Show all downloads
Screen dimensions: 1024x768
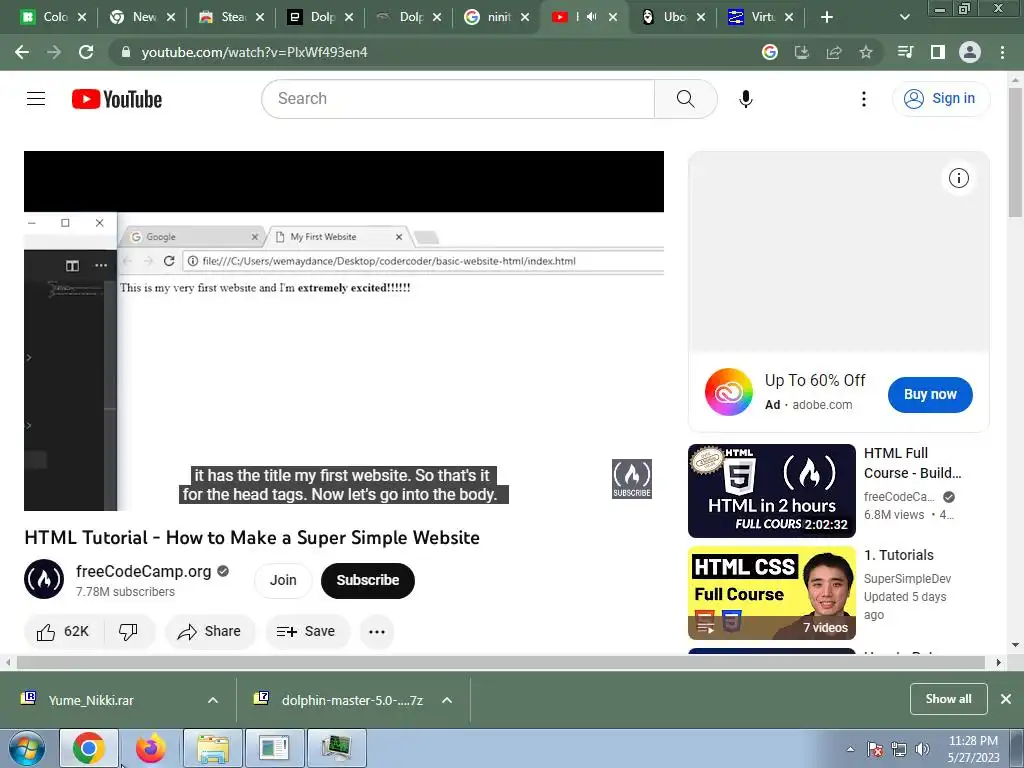[x=948, y=699]
